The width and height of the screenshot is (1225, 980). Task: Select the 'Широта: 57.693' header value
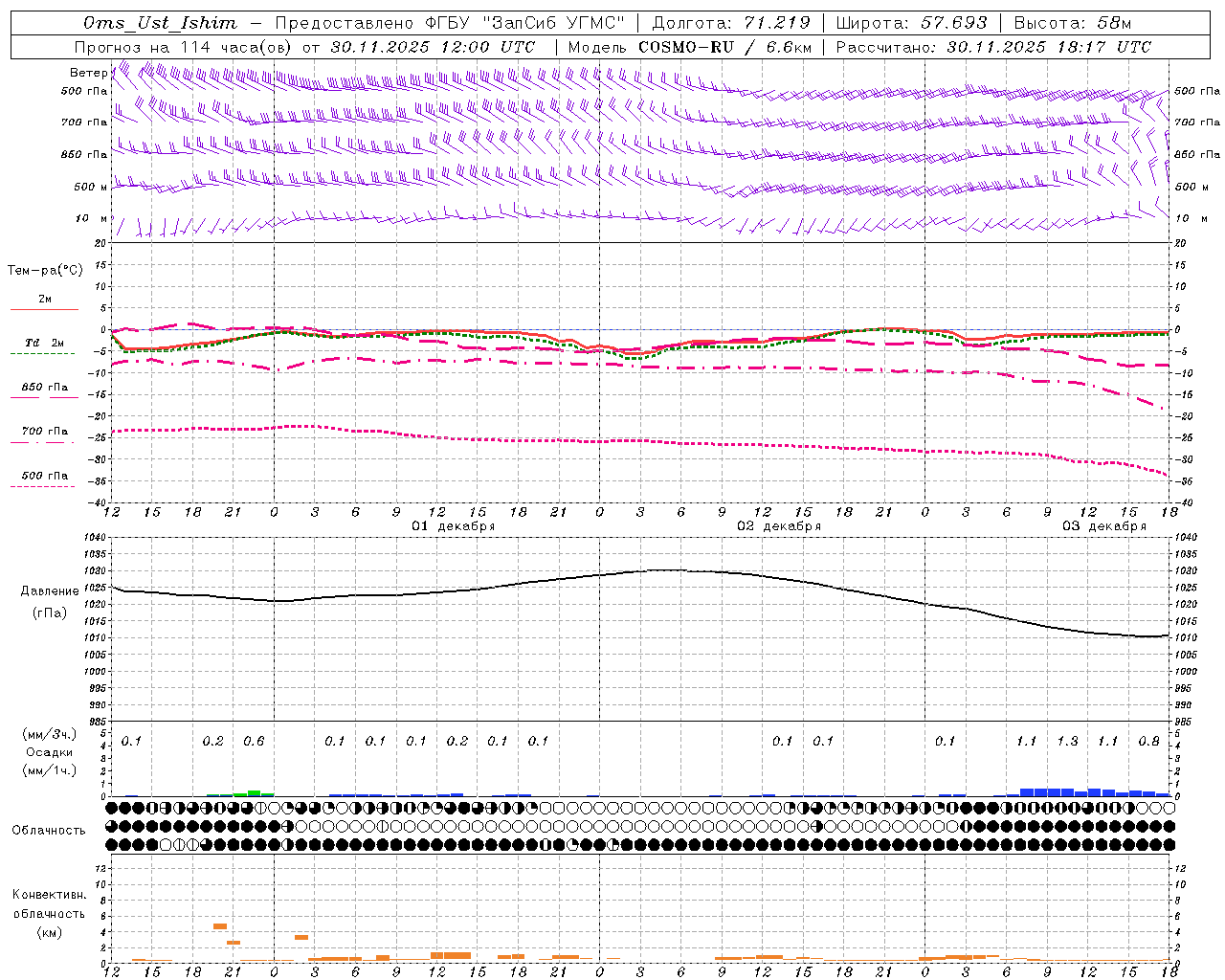click(912, 23)
